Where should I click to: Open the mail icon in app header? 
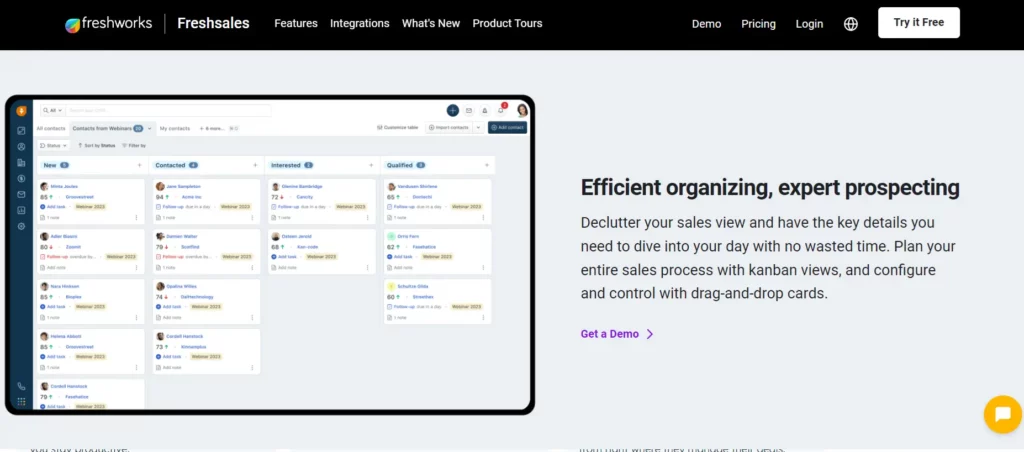point(468,110)
